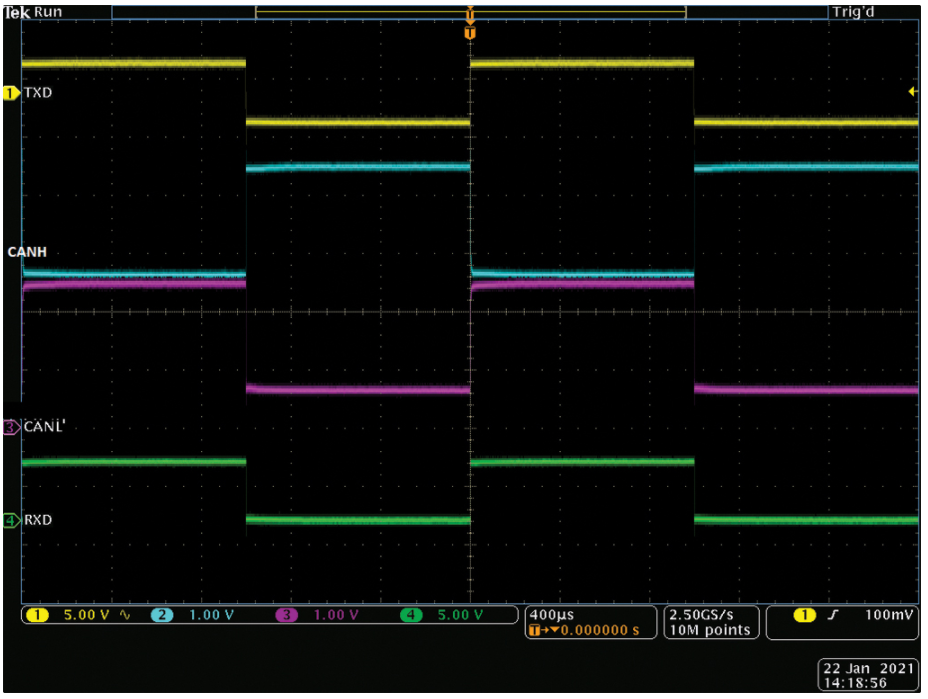Select channel 1 badge in readout bar
The width and height of the screenshot is (928, 699).
[37, 615]
